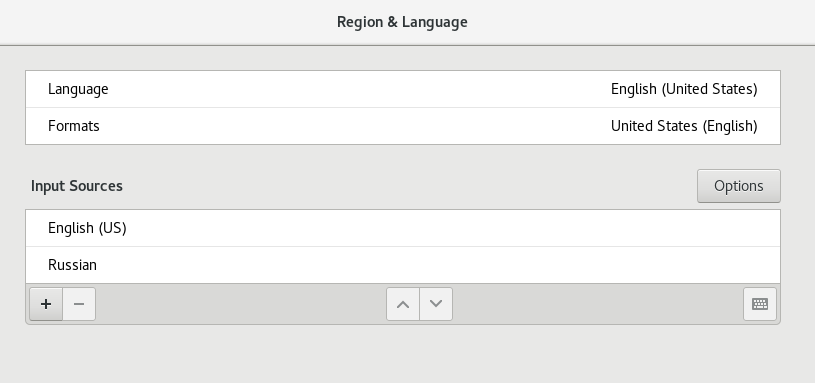The height and width of the screenshot is (383, 815).
Task: Open the Formats setting row
Action: [x=403, y=126]
